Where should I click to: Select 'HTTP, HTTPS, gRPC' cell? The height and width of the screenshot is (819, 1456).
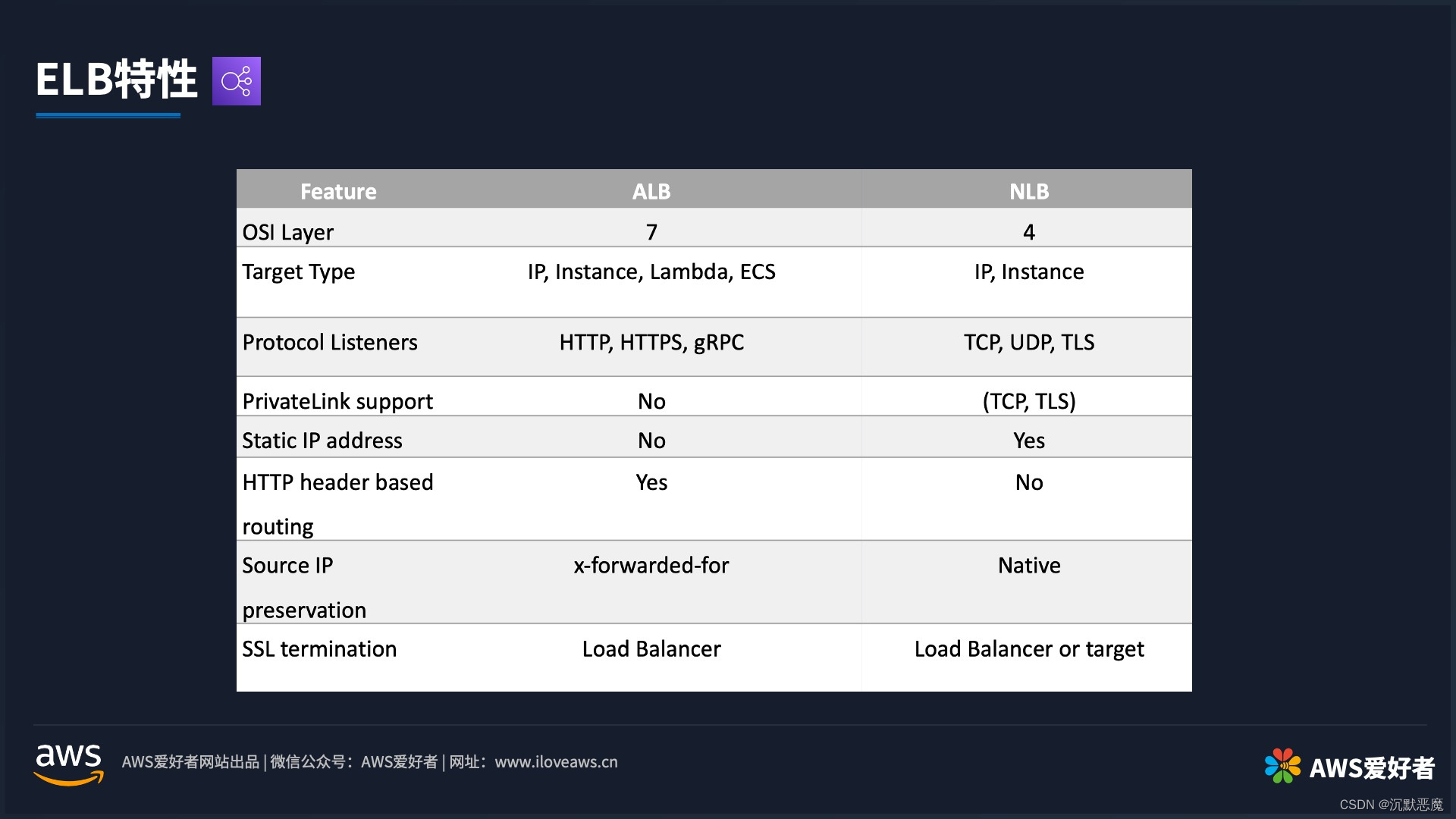(x=651, y=343)
